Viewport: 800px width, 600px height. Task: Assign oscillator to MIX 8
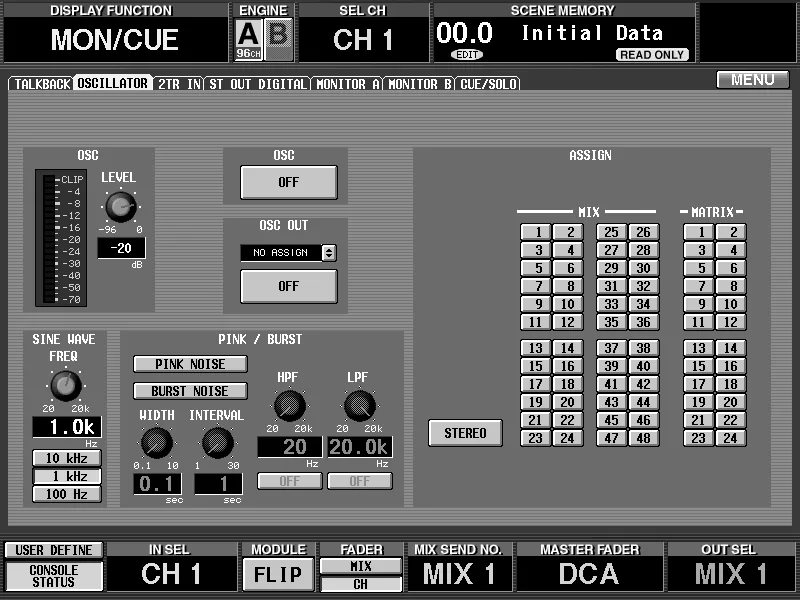pyautogui.click(x=568, y=286)
